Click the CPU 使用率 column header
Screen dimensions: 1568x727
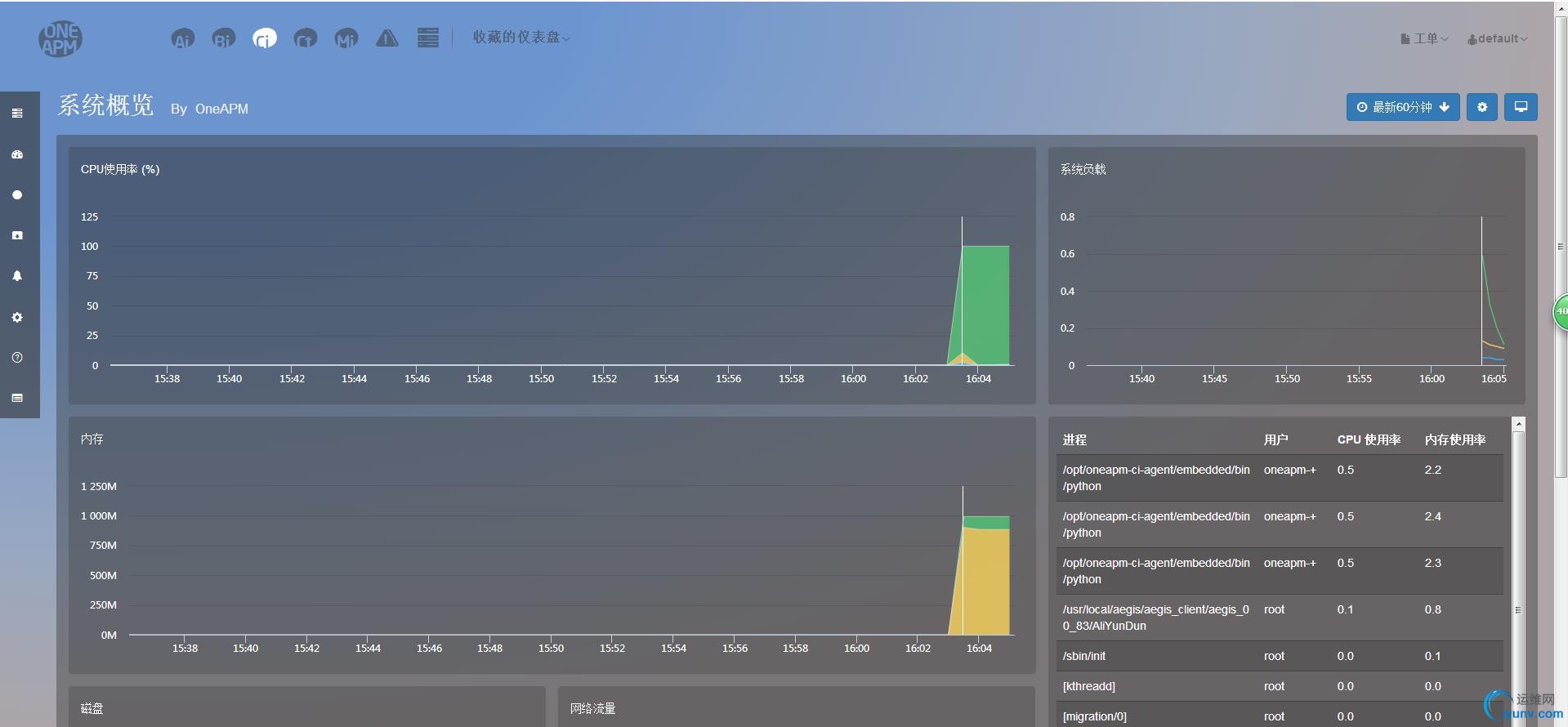point(1369,439)
